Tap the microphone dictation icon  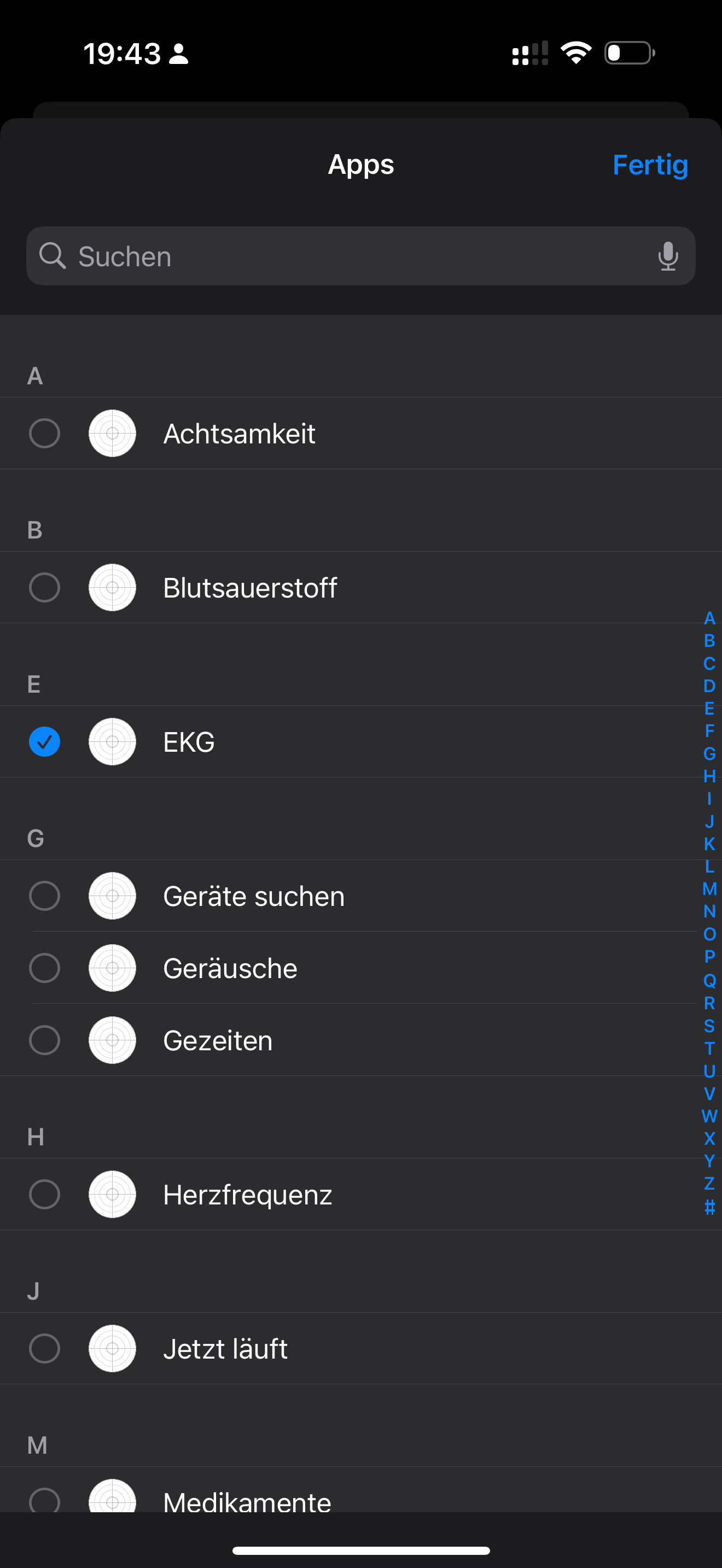[668, 256]
